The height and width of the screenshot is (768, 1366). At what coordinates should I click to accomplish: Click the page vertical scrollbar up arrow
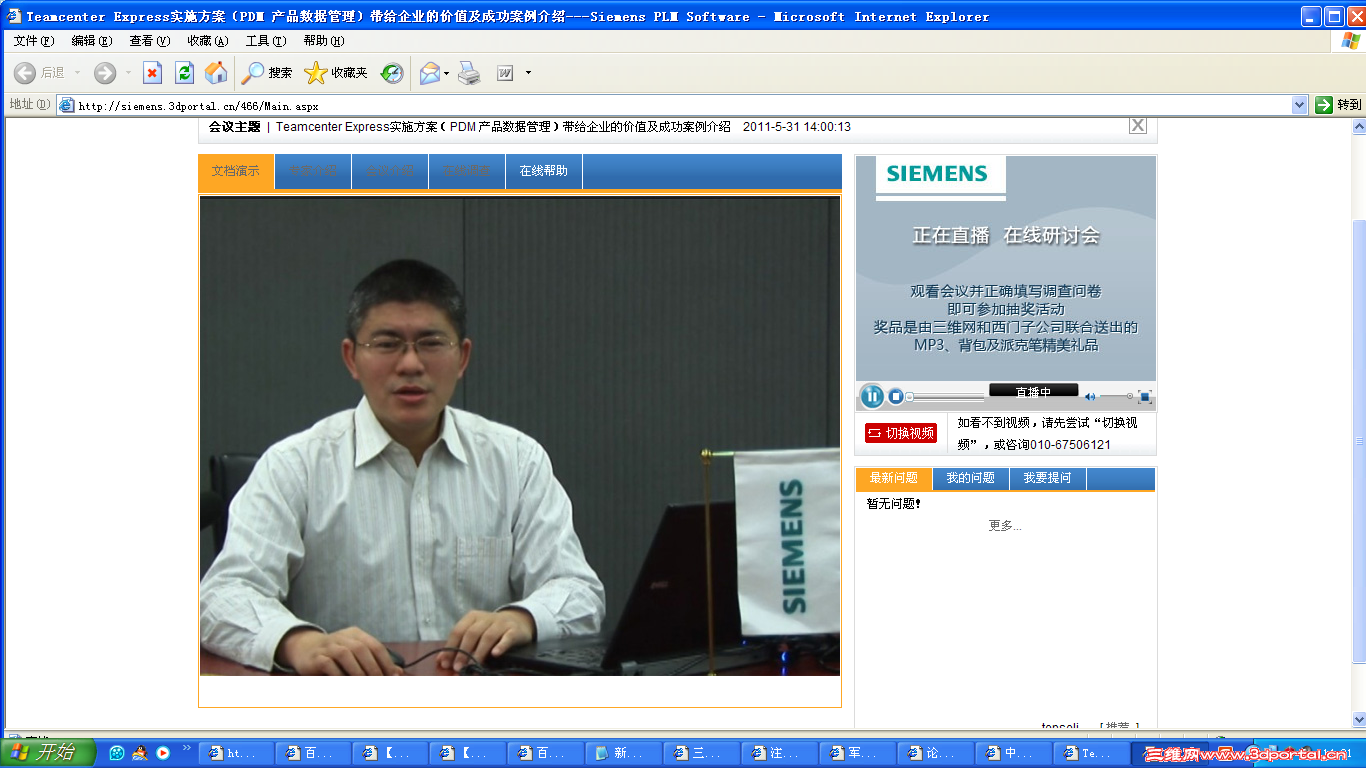(x=1359, y=127)
